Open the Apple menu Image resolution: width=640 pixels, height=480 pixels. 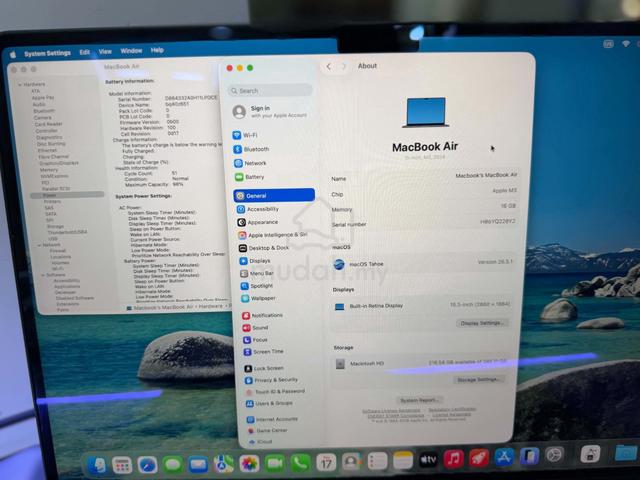point(13,54)
